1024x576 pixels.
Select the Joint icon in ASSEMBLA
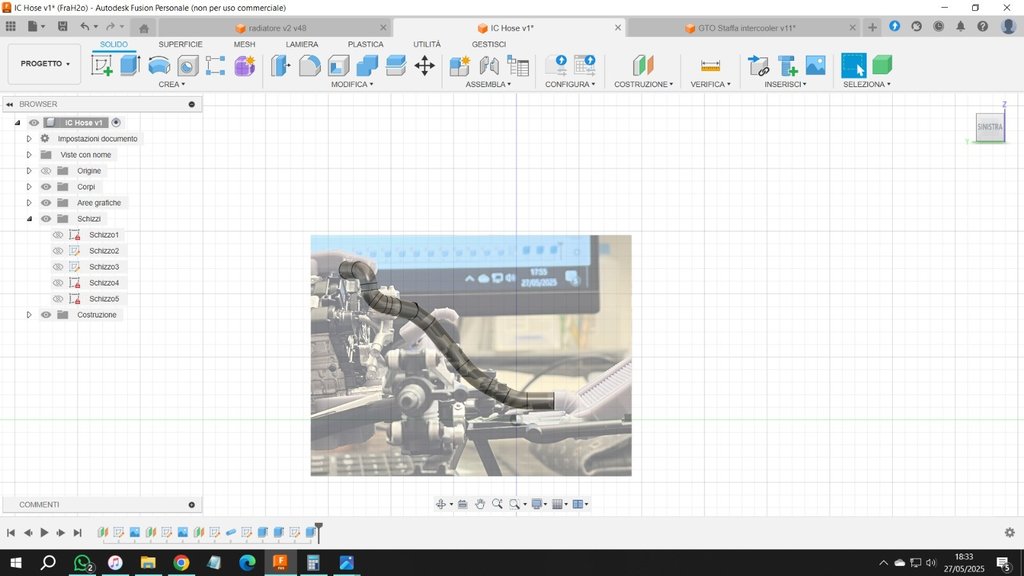488,65
